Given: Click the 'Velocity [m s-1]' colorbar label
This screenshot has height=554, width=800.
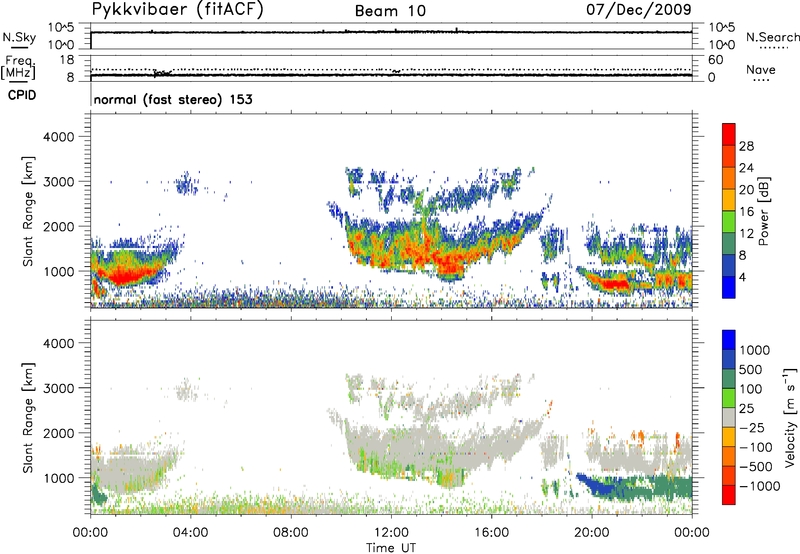Looking at the screenshot, I should (x=790, y=417).
